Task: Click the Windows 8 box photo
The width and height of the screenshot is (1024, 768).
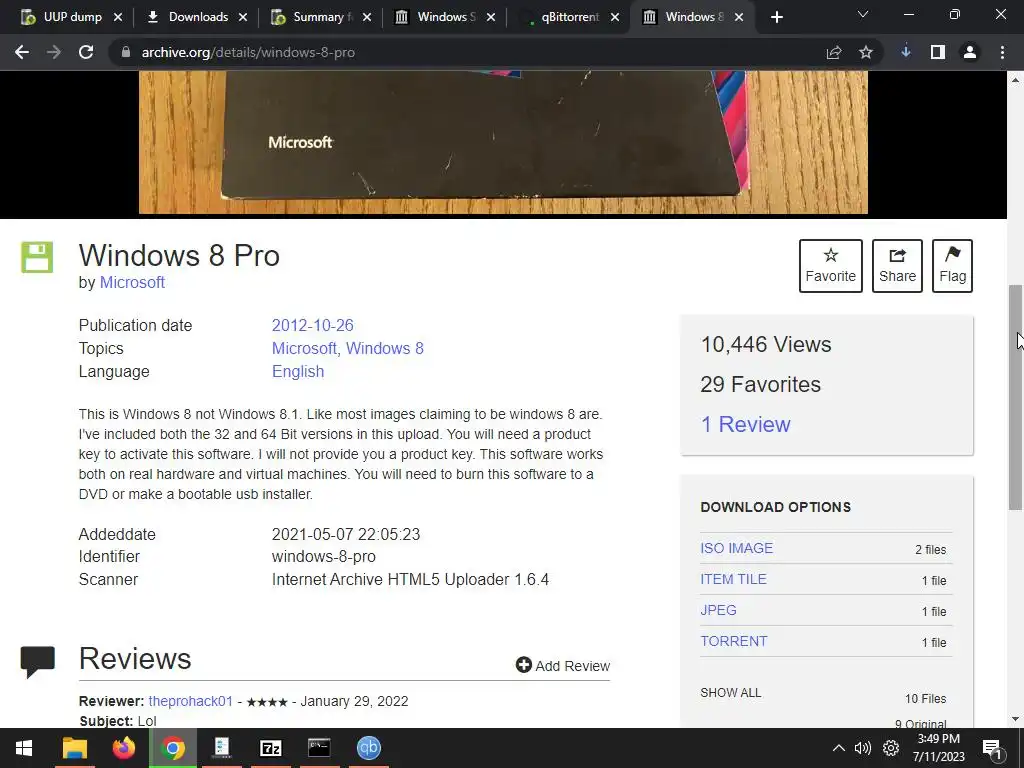Action: [503, 142]
